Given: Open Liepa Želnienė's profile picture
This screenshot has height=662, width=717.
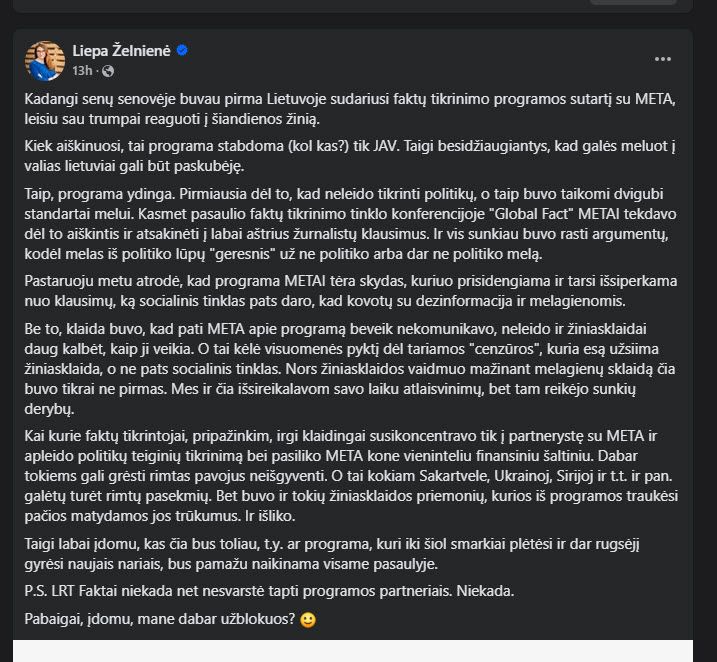Looking at the screenshot, I should [45, 61].
